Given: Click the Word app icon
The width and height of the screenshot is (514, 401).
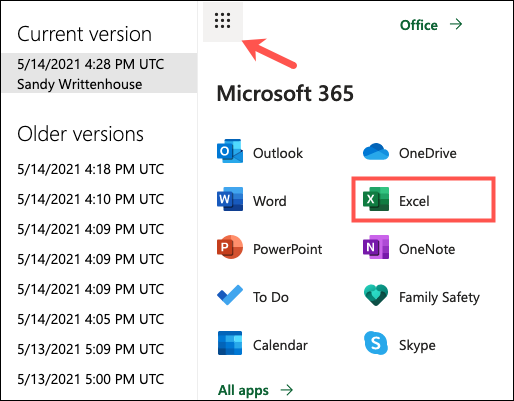Looking at the screenshot, I should pyautogui.click(x=230, y=199).
